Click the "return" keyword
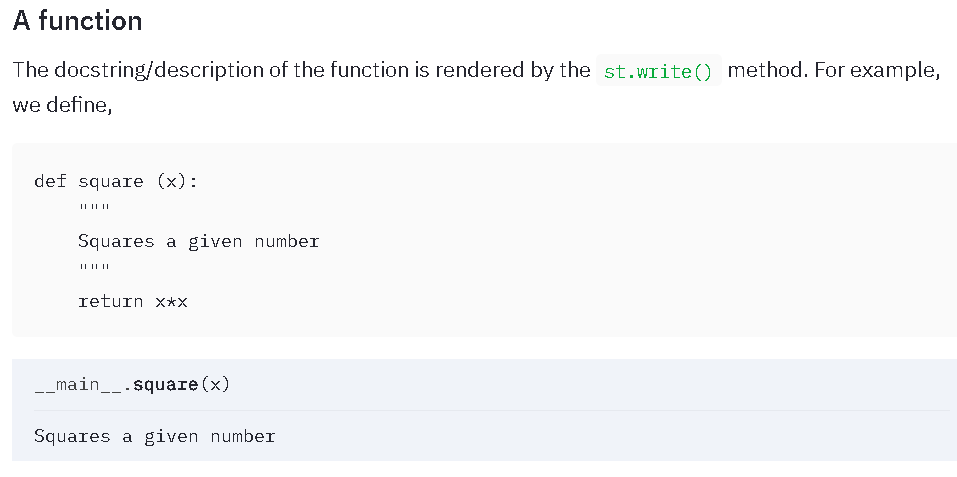The width and height of the screenshot is (957, 477). click(110, 301)
